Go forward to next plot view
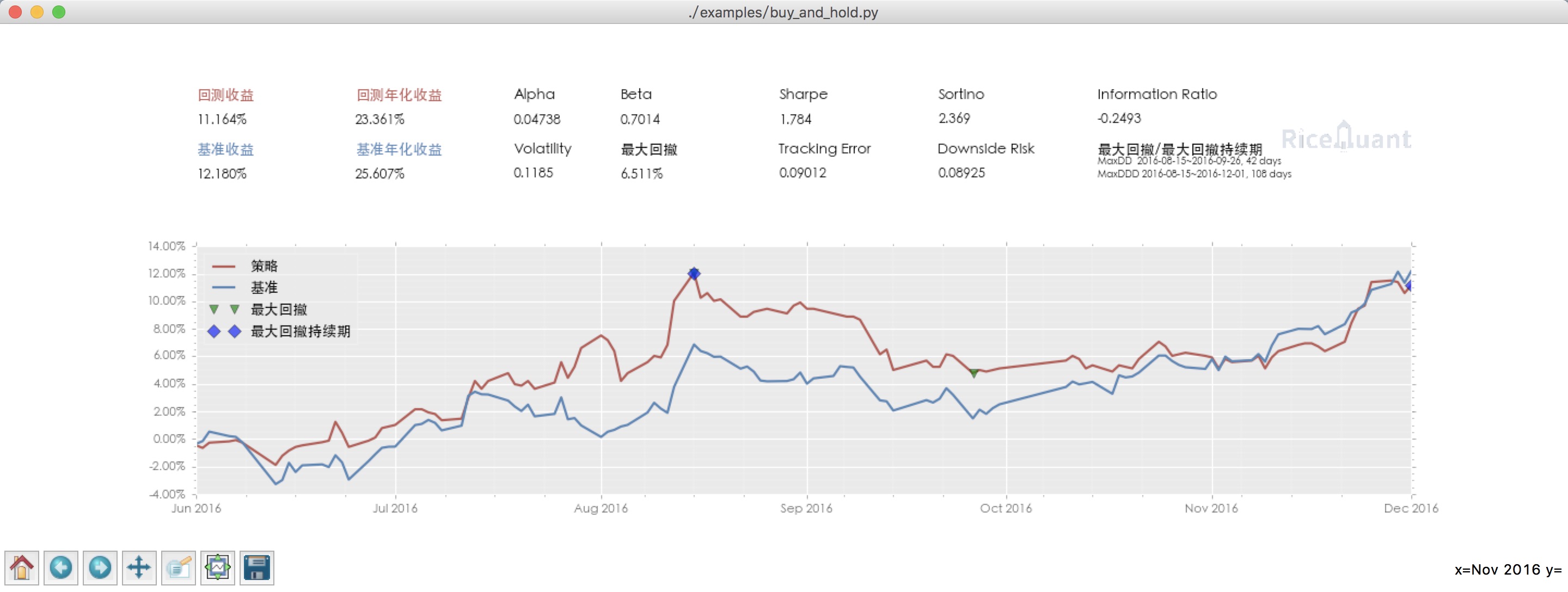Image resolution: width=1568 pixels, height=592 pixels. click(x=100, y=567)
